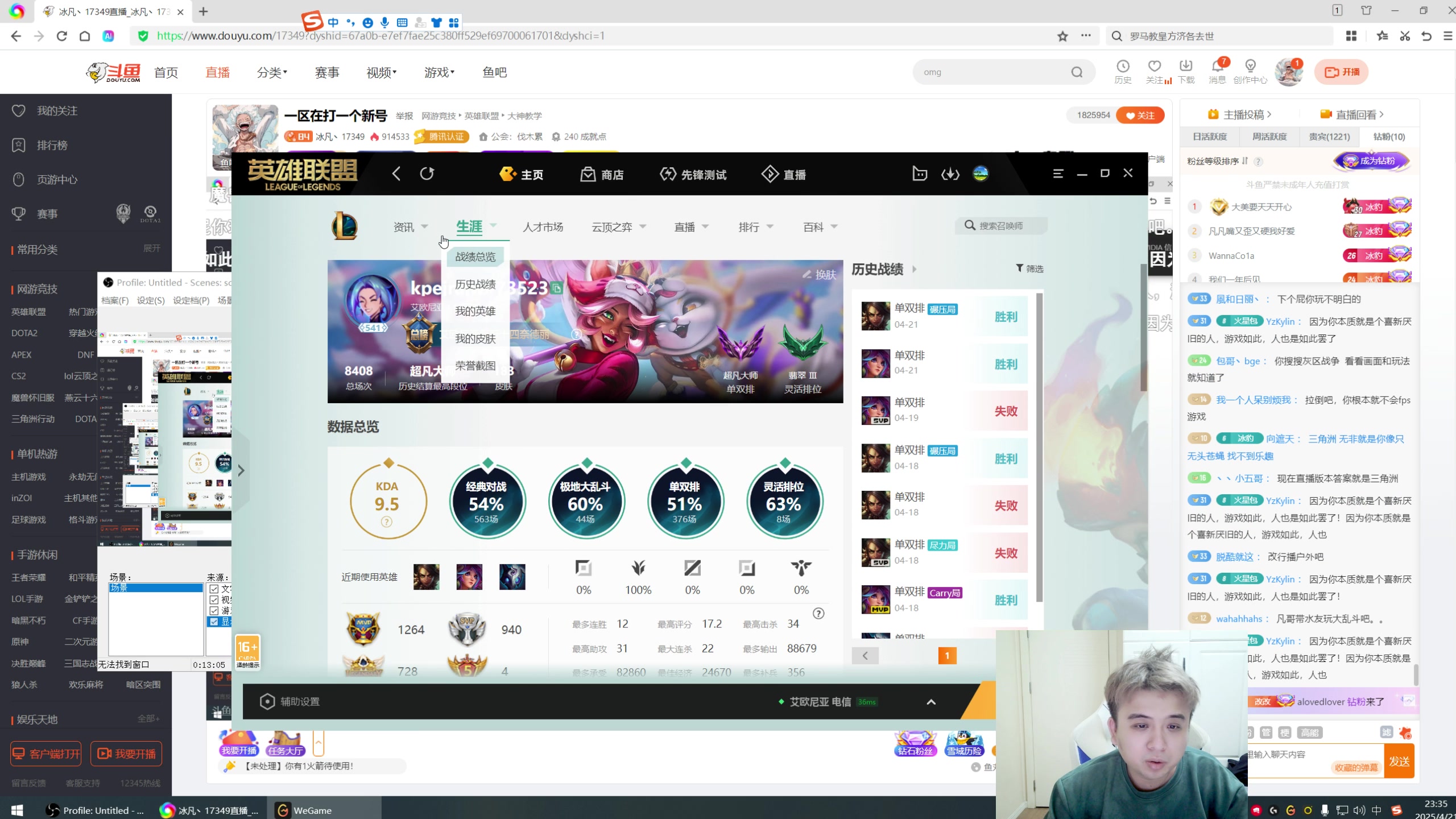Select 历史战绩 from the dropdown
The image size is (1456, 819).
click(x=475, y=284)
